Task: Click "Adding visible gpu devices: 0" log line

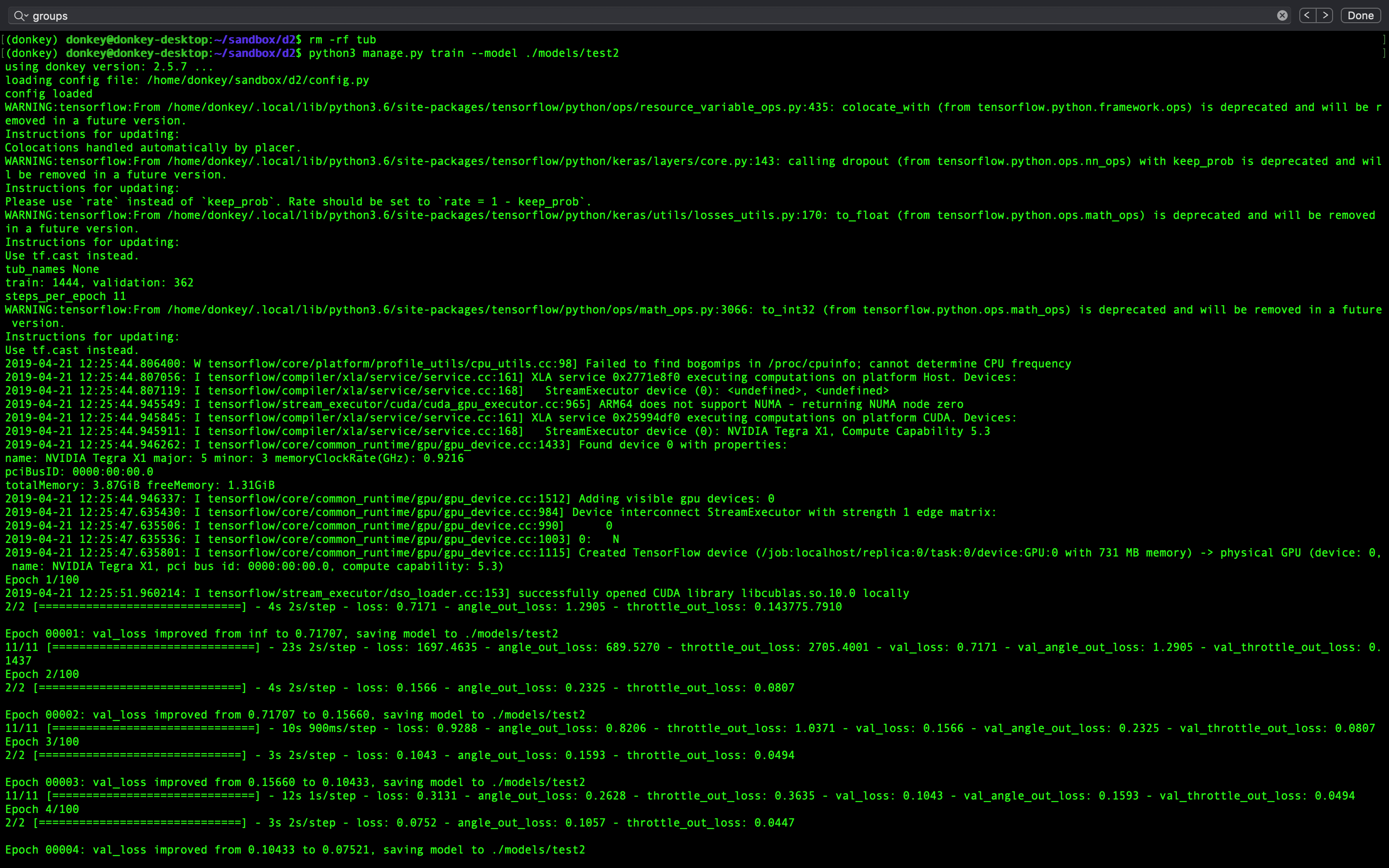Action: pyautogui.click(x=390, y=499)
